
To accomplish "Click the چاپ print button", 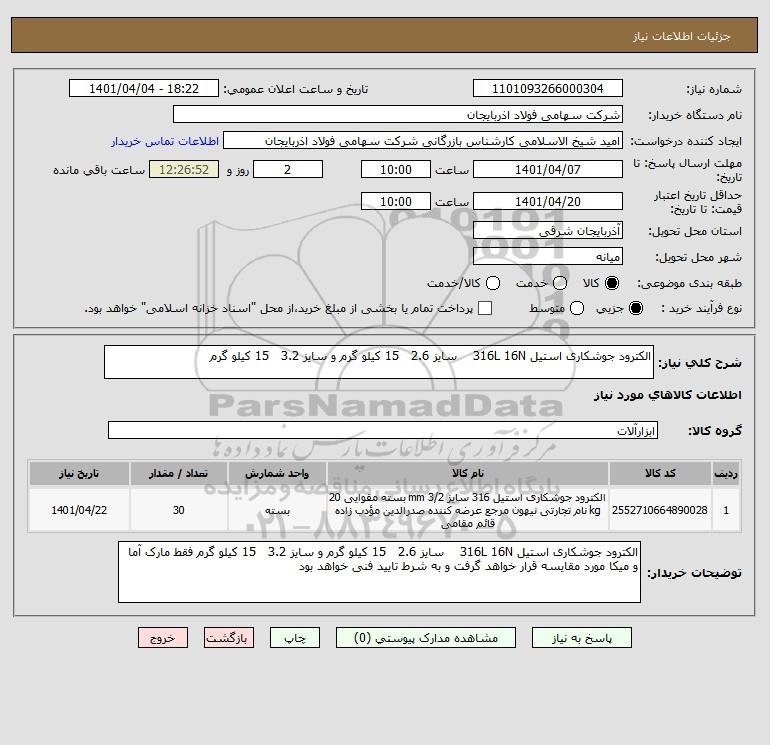I will click(295, 638).
